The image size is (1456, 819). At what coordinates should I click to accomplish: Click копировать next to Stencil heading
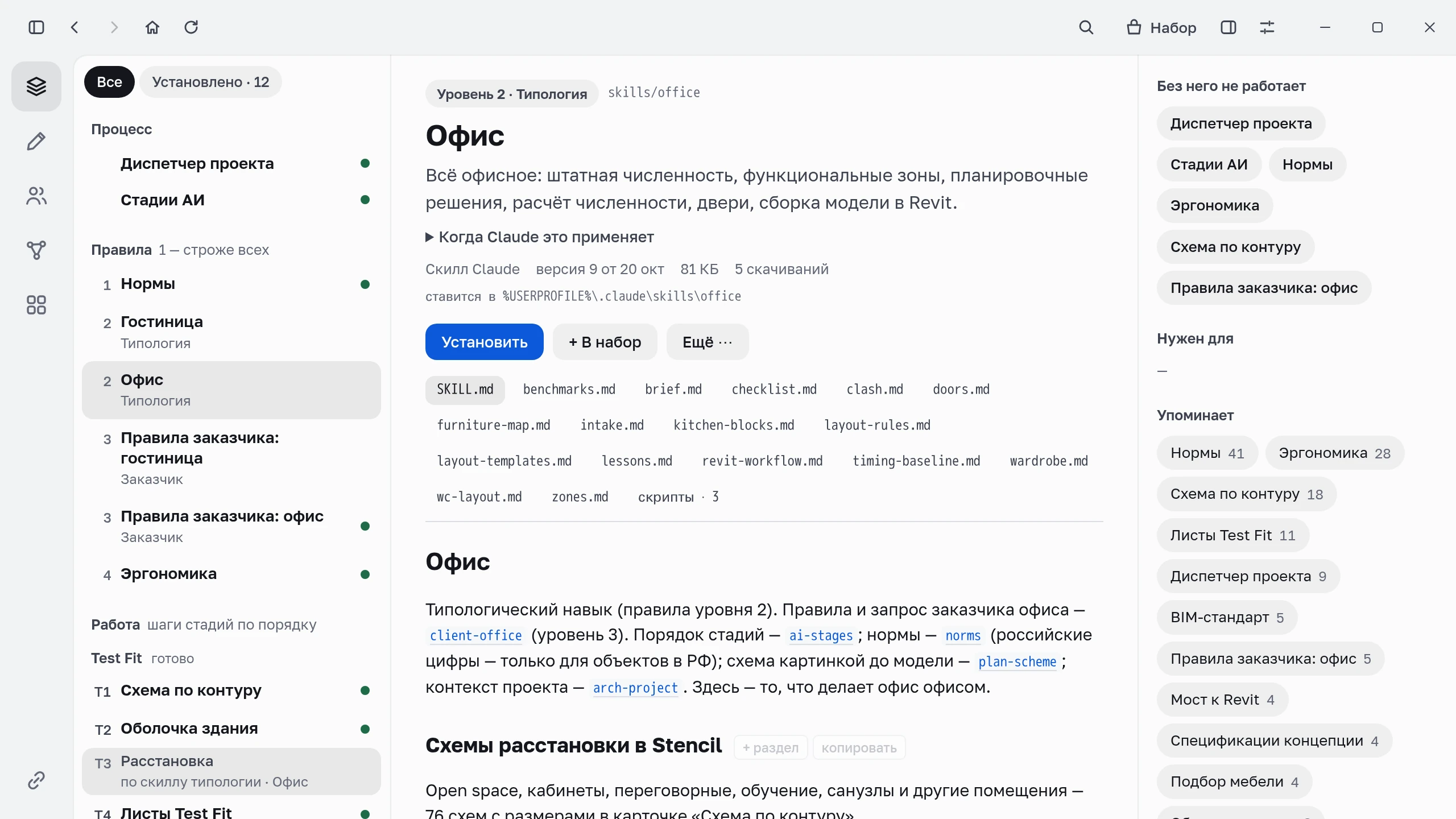tap(859, 748)
